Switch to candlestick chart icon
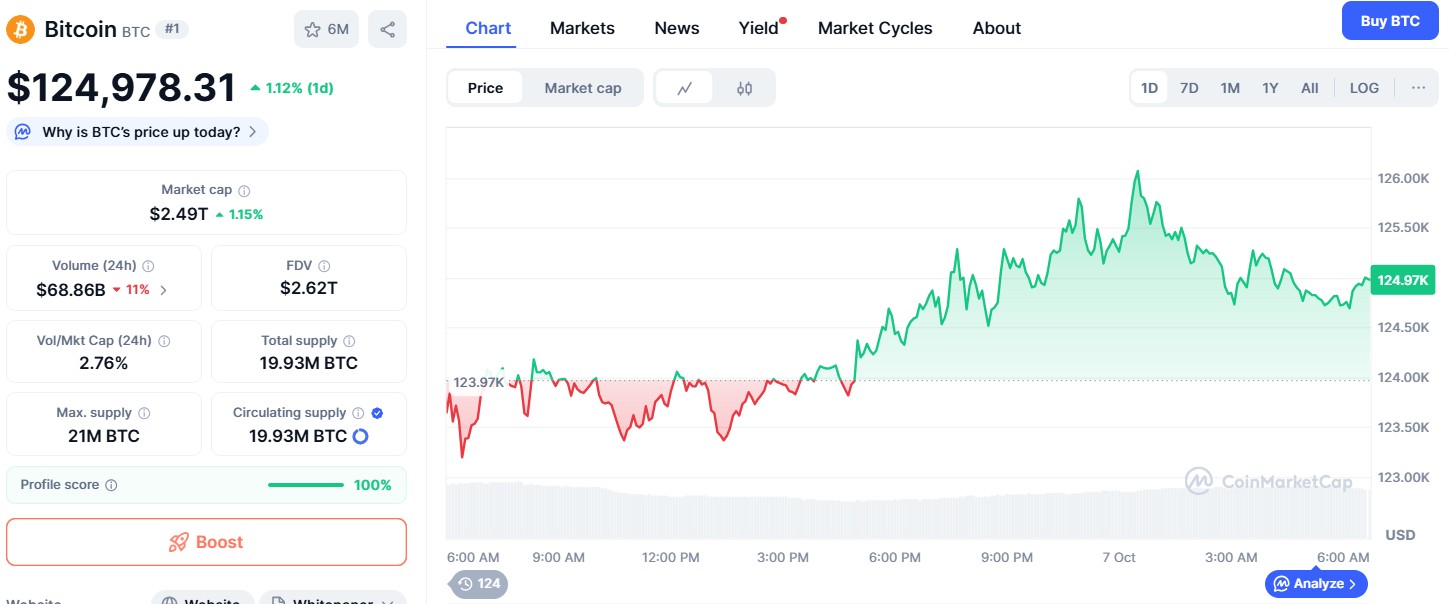This screenshot has height=604, width=1449. 744,88
